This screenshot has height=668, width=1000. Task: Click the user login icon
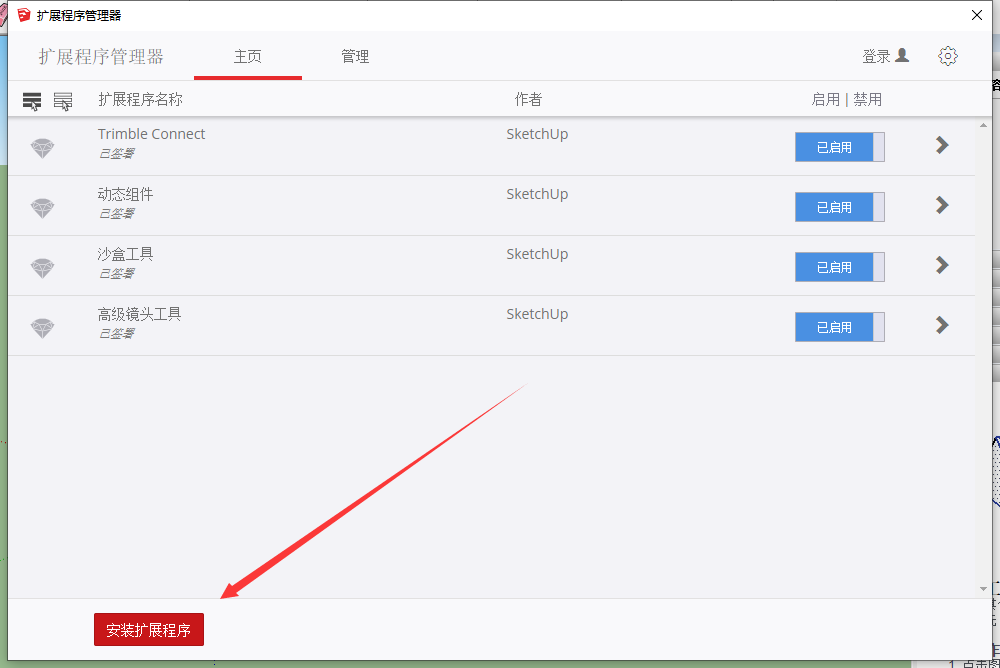click(902, 56)
